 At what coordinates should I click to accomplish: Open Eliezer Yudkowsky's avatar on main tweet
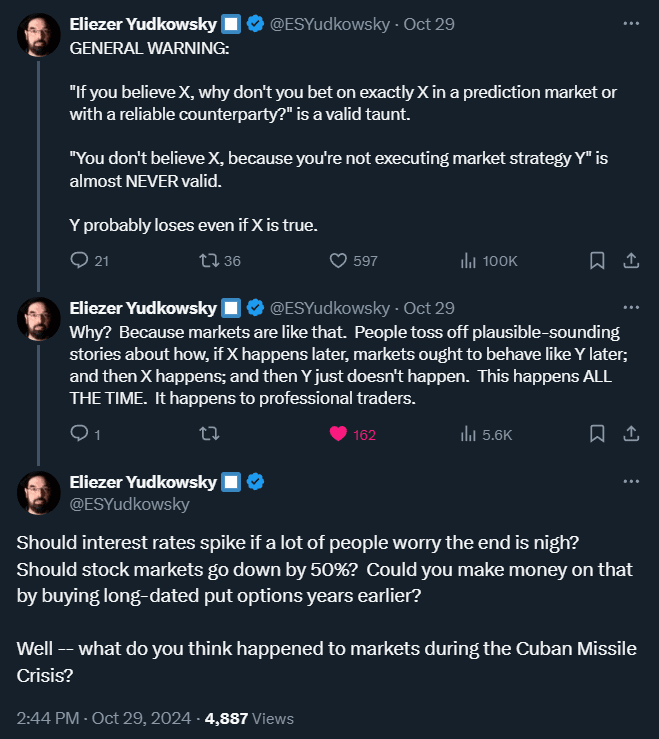[39, 493]
